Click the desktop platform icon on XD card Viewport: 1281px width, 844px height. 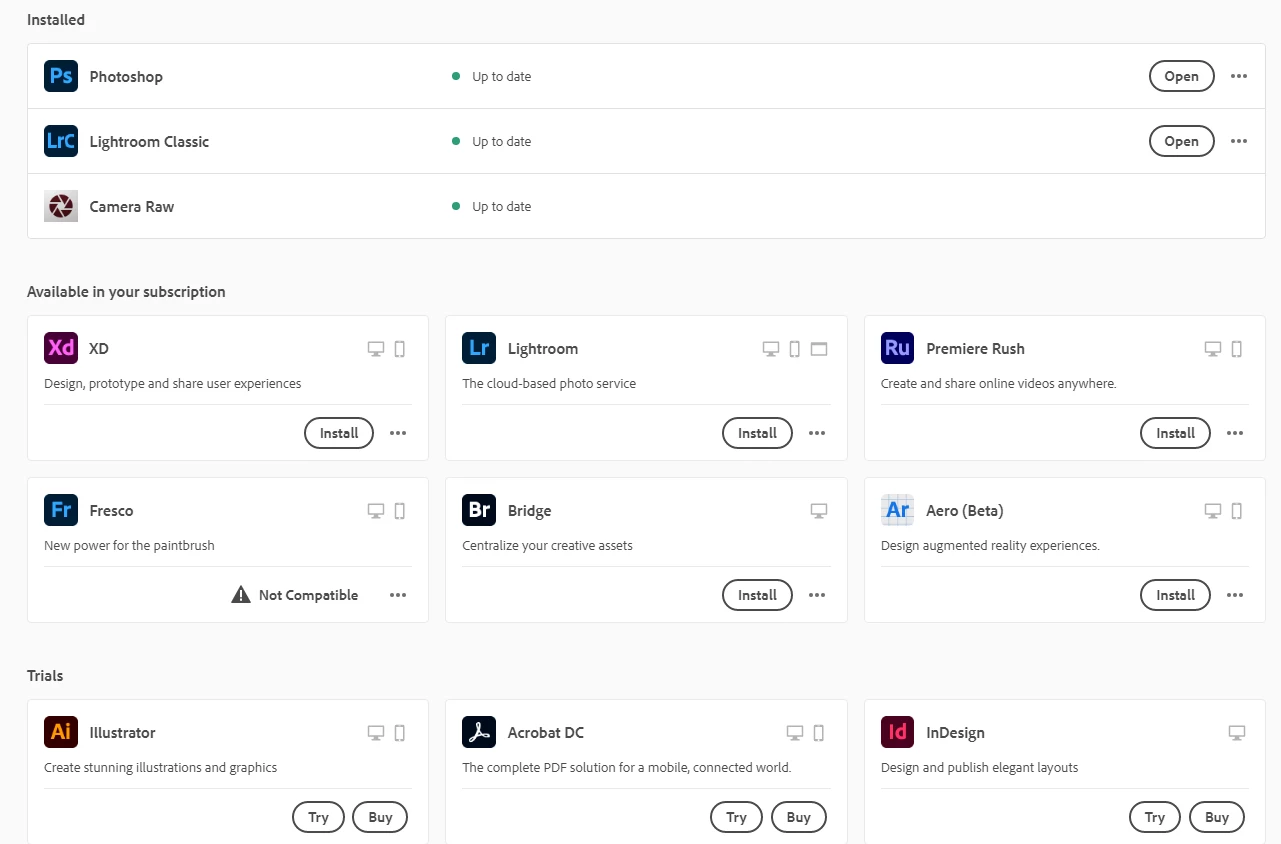click(x=376, y=349)
